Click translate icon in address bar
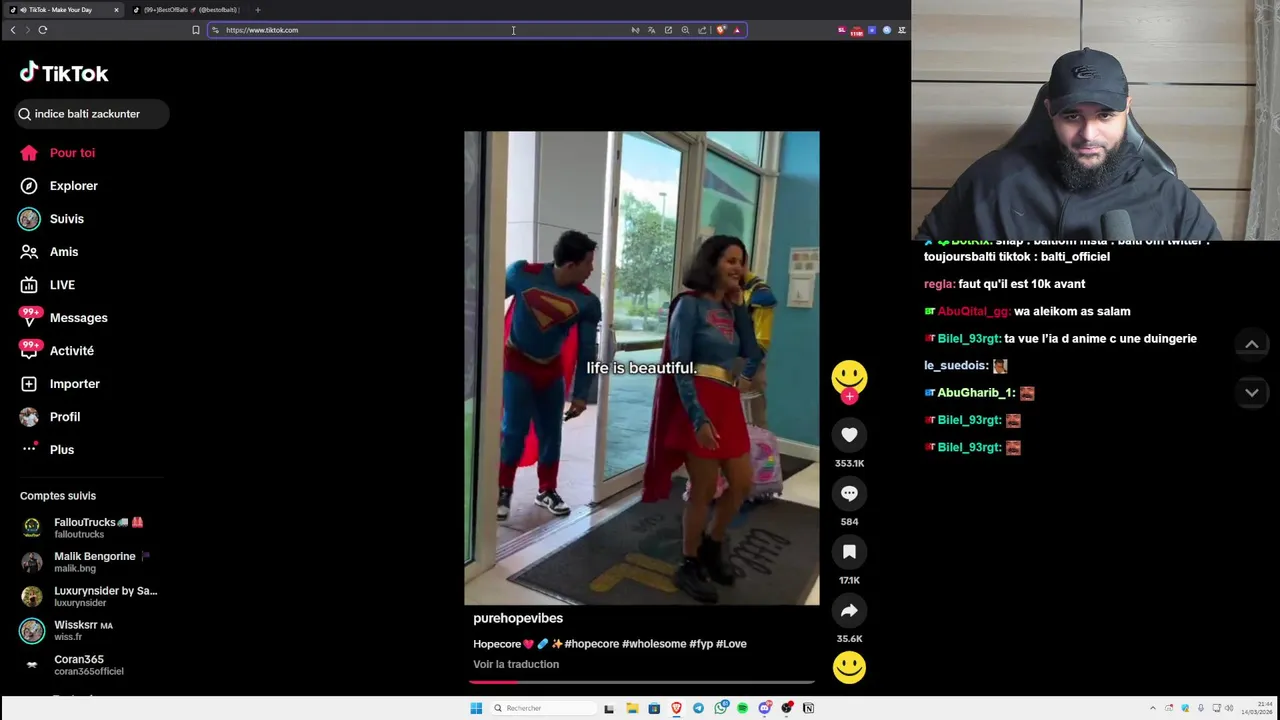1280x720 pixels. click(651, 30)
